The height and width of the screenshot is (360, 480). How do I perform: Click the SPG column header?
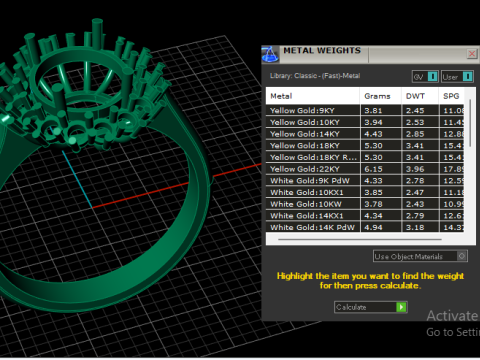(451, 96)
